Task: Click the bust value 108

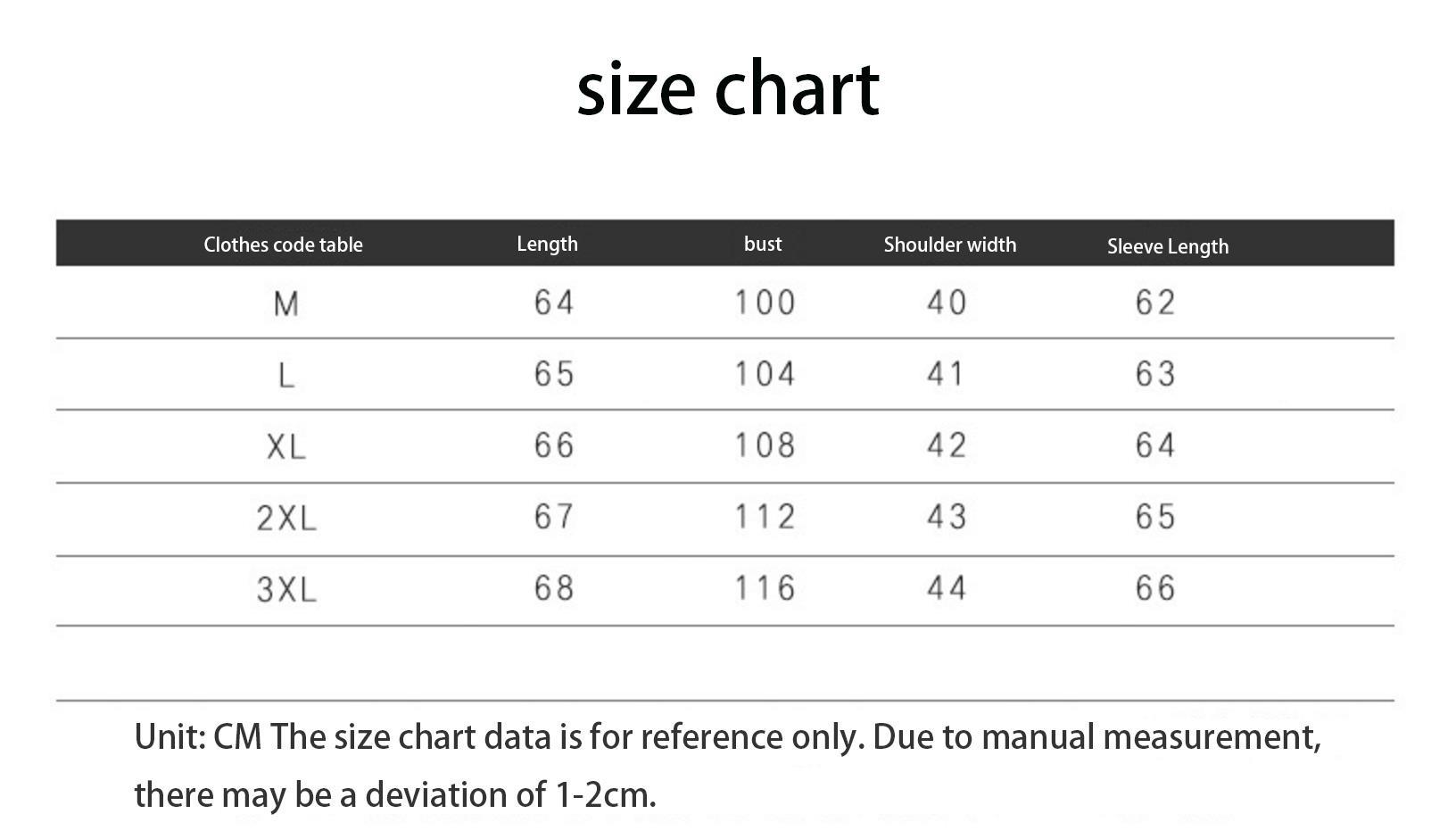Action: pos(765,445)
